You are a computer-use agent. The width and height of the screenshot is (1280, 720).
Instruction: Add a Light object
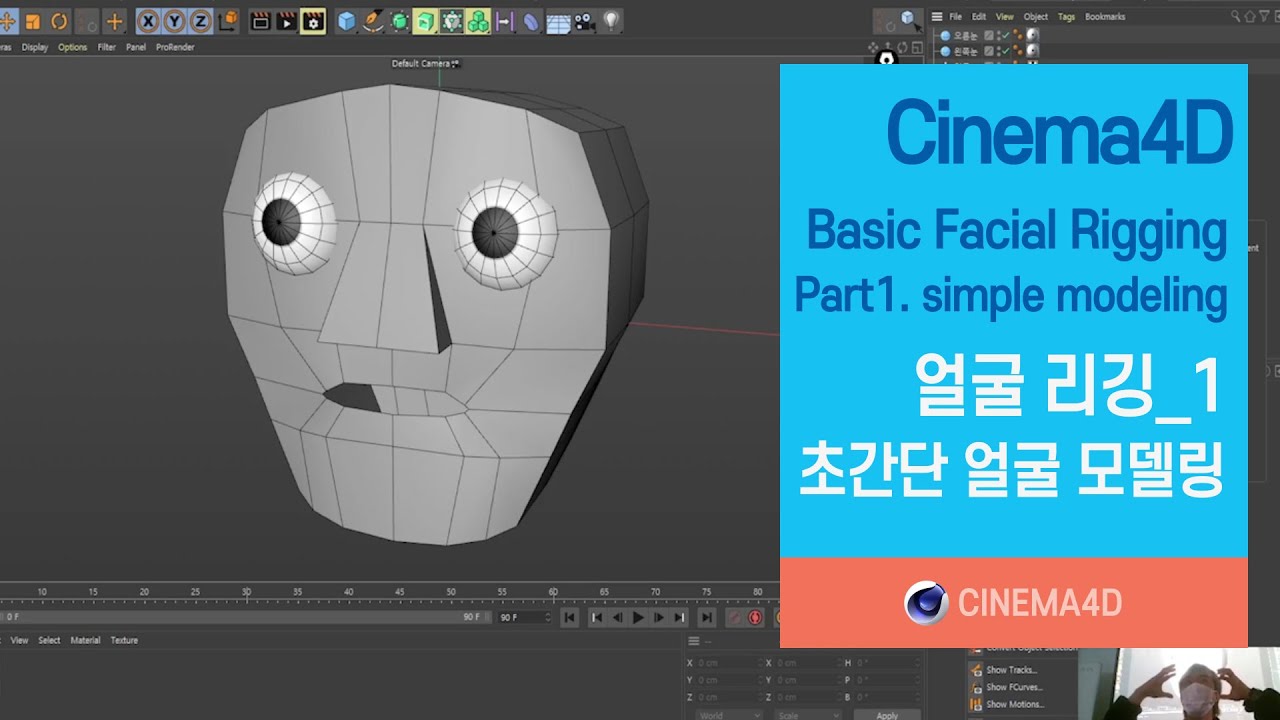coord(611,21)
